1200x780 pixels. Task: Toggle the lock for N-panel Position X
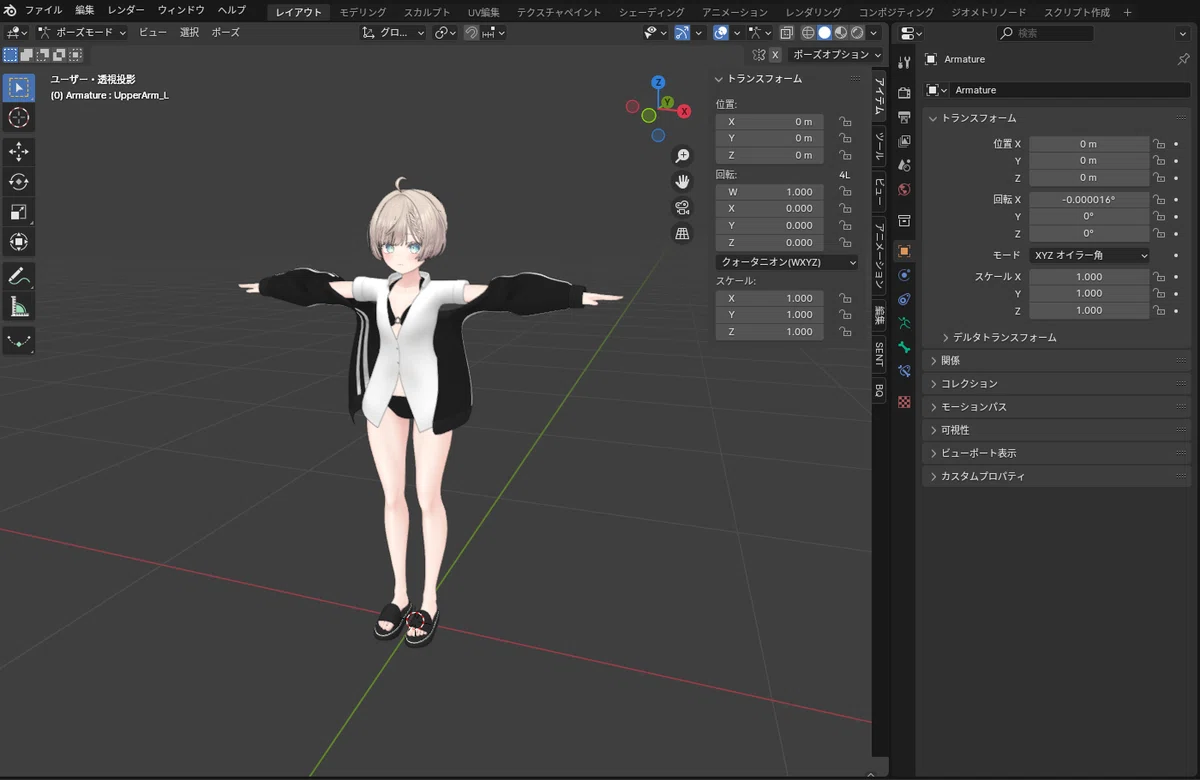(845, 122)
